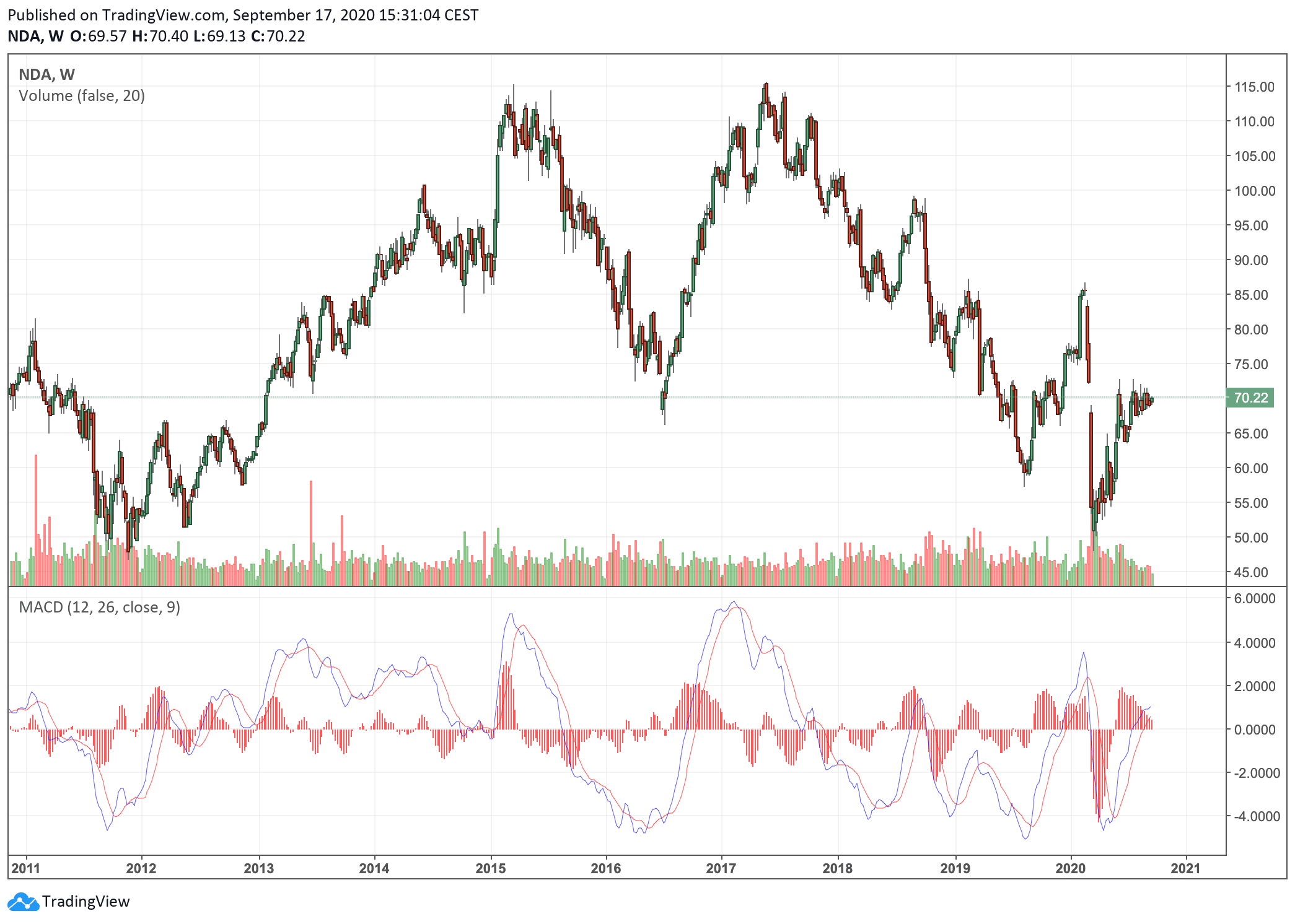Click the 2018 year label on time axis
This screenshot has height=924, width=1295.
pos(838,868)
